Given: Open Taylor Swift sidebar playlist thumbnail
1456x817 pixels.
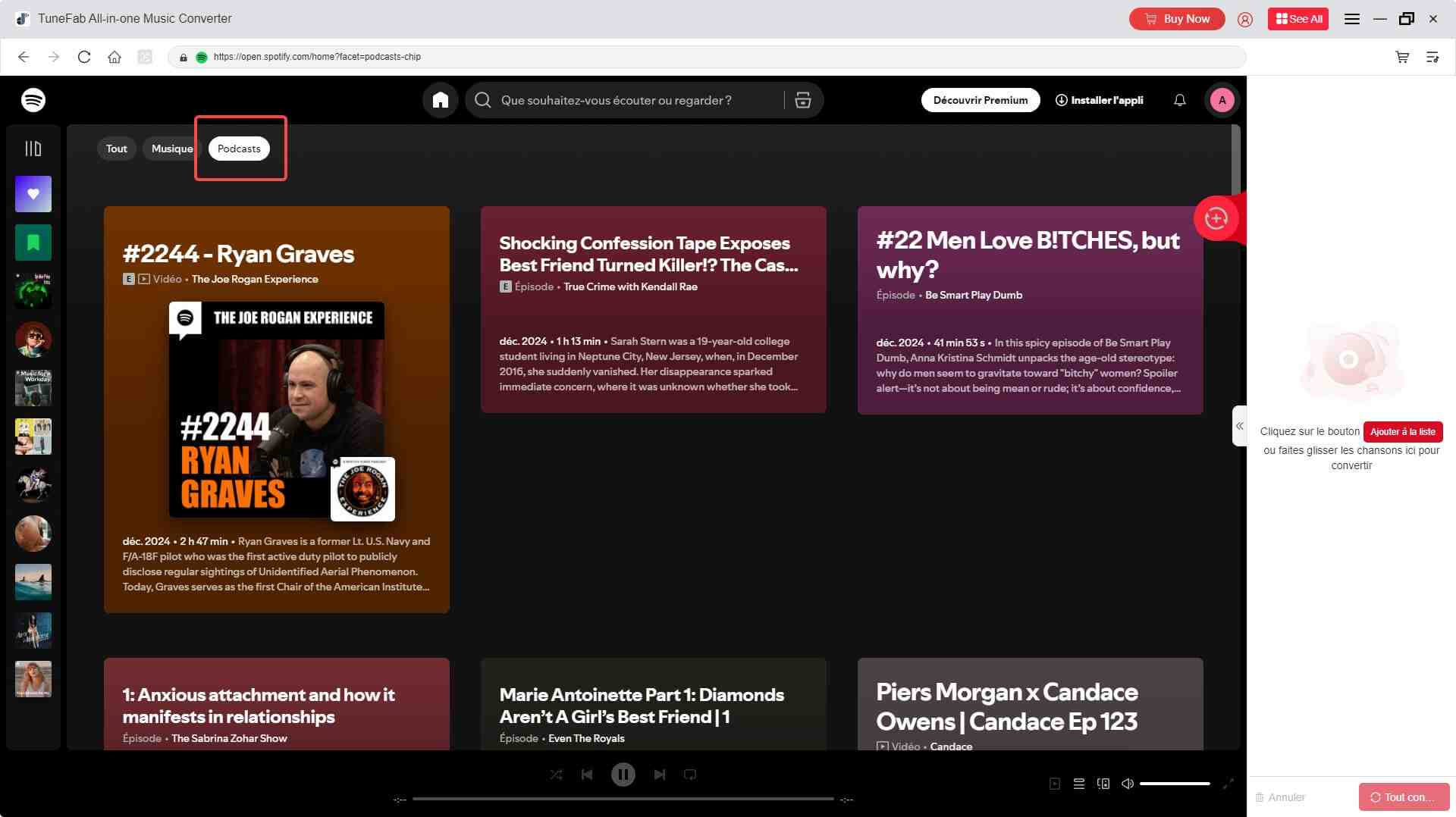Looking at the screenshot, I should coord(33,679).
